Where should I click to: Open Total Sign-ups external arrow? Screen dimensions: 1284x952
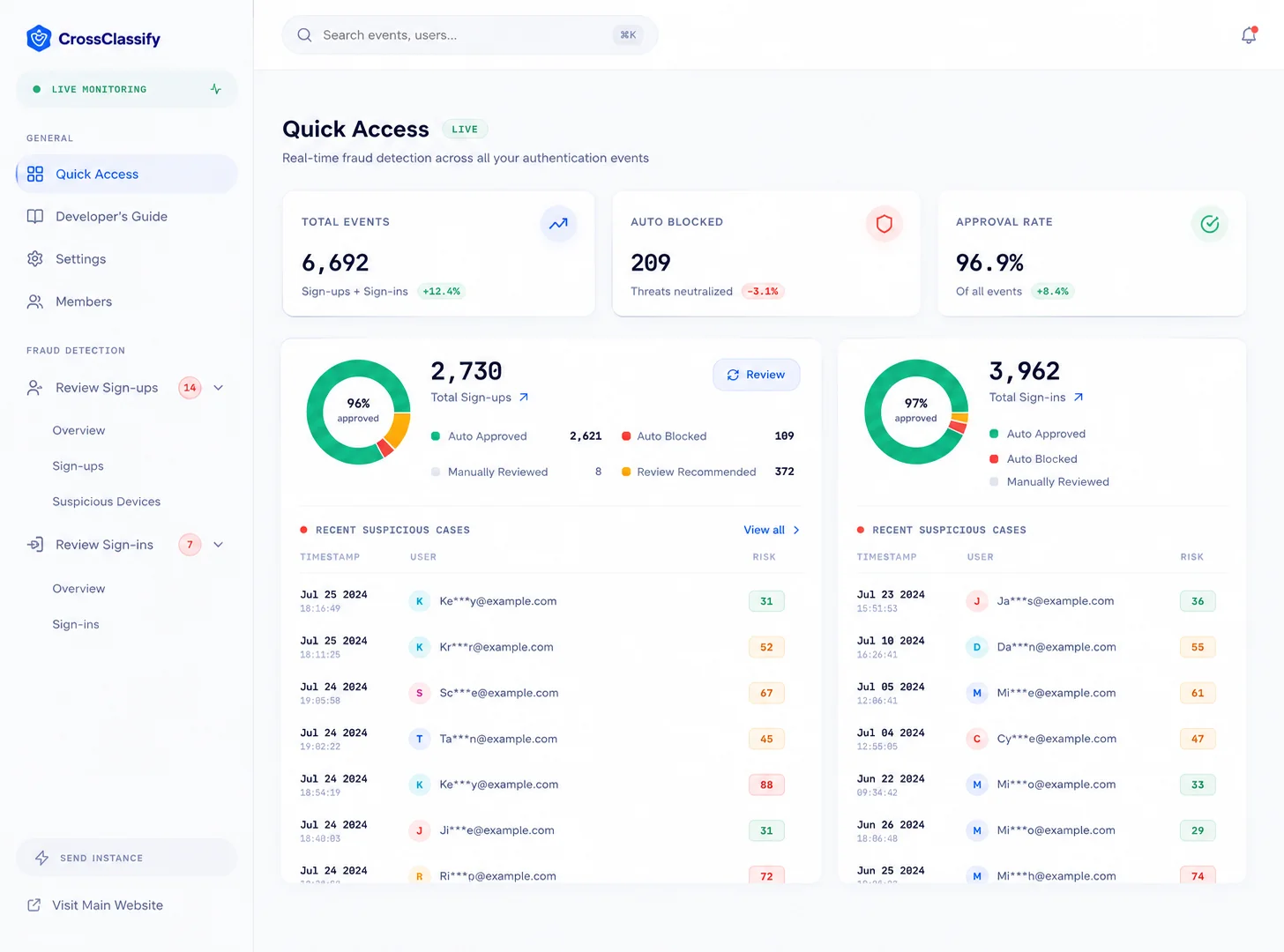click(524, 398)
